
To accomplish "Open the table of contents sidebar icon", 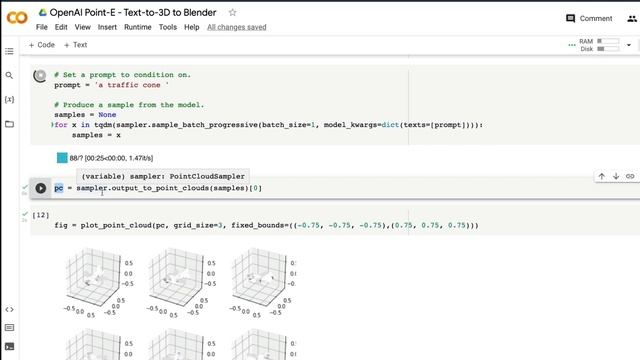I will (9, 51).
